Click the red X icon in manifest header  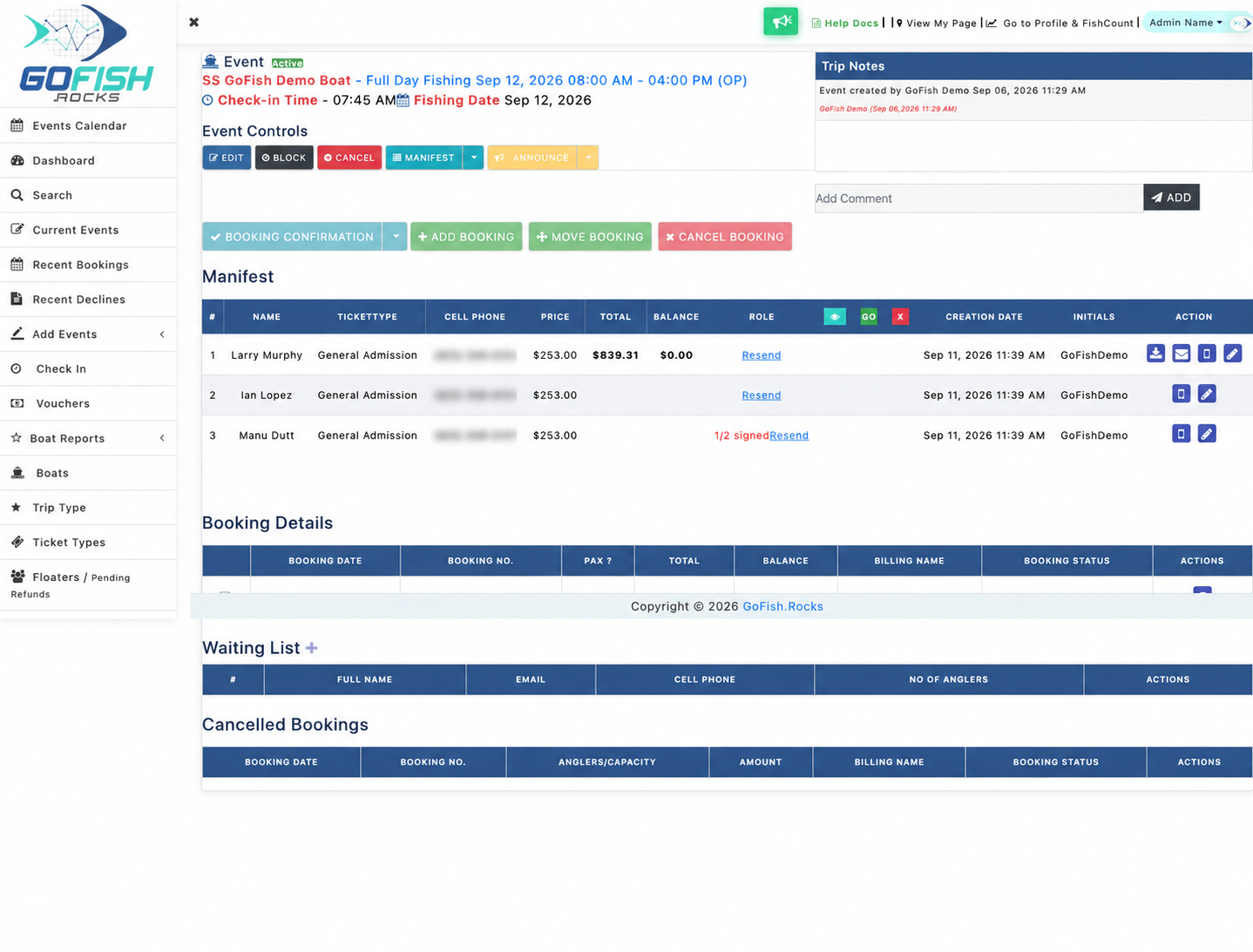[900, 317]
